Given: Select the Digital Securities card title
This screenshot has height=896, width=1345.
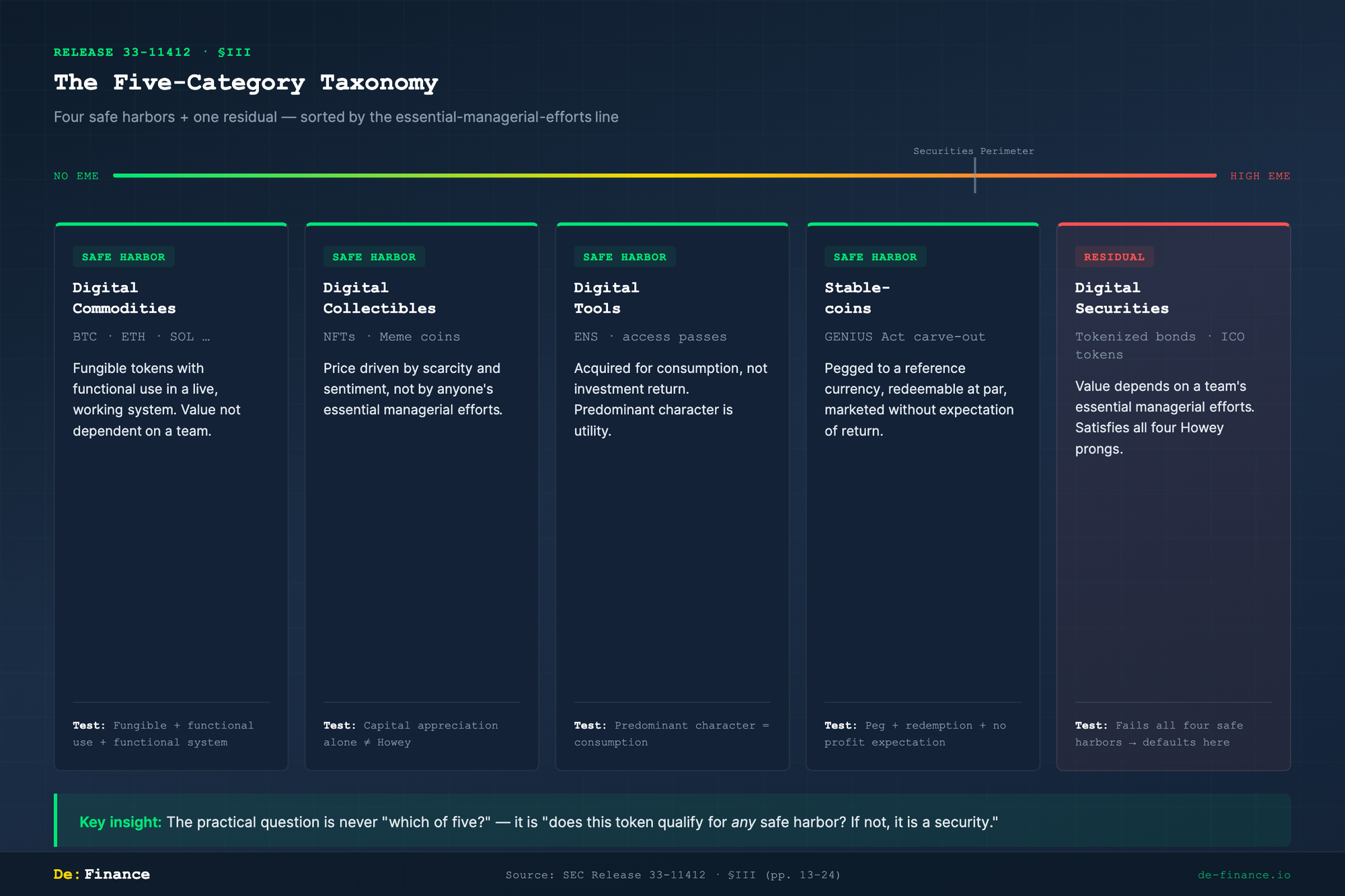Looking at the screenshot, I should [1121, 298].
